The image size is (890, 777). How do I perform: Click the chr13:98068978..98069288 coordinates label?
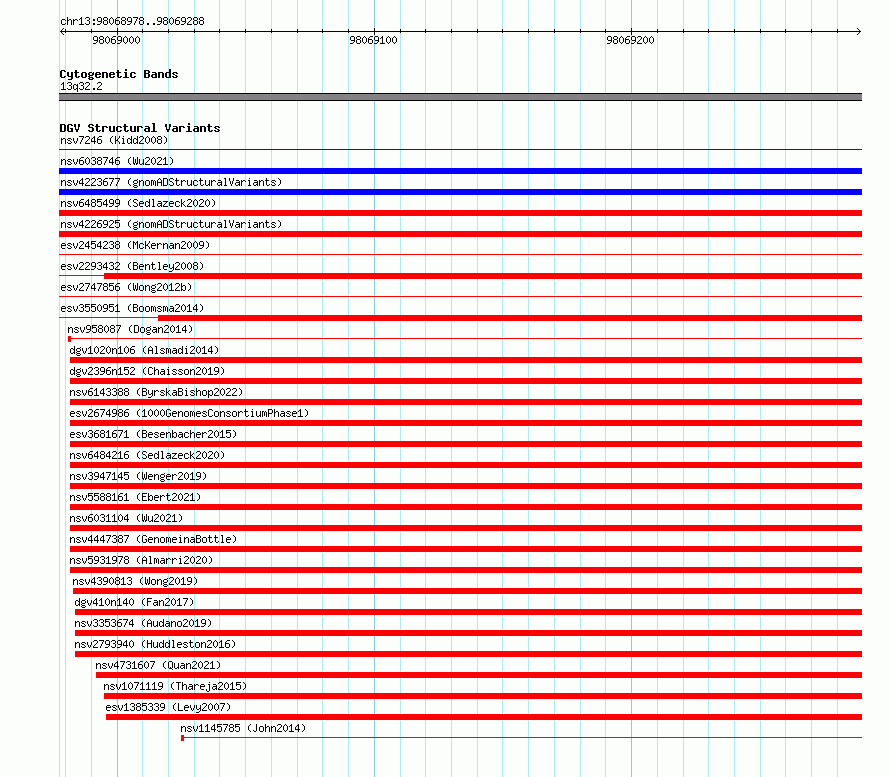coord(132,21)
